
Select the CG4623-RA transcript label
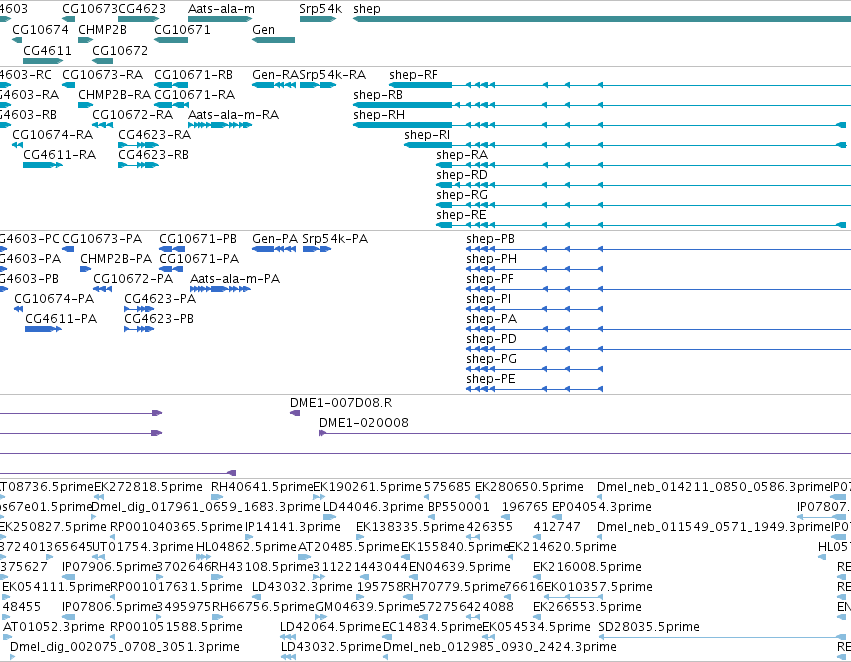155,135
